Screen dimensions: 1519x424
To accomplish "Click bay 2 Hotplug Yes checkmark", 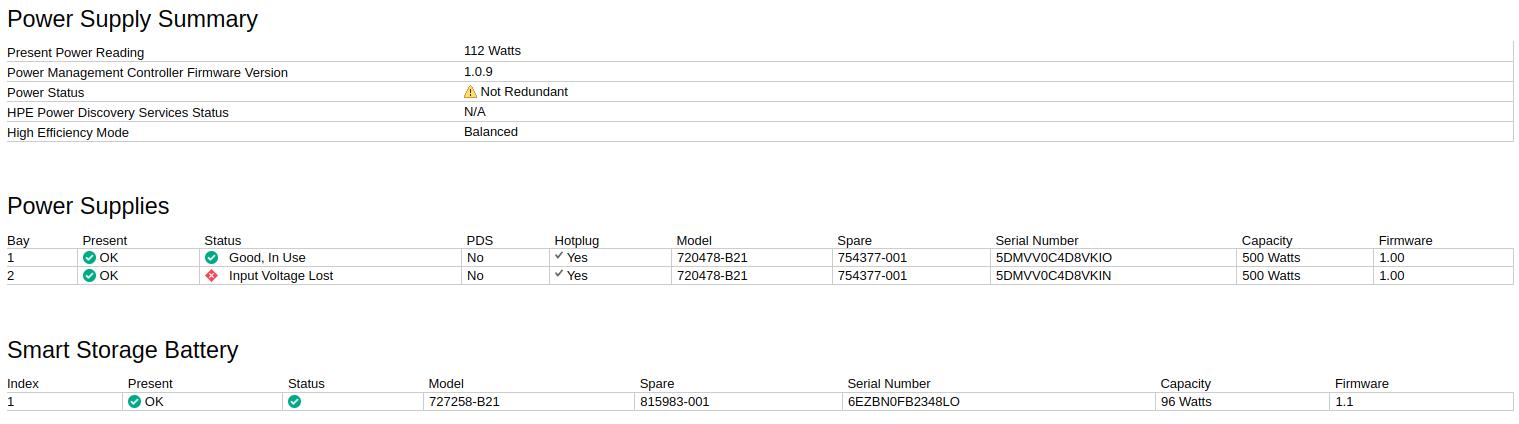I will pyautogui.click(x=560, y=274).
